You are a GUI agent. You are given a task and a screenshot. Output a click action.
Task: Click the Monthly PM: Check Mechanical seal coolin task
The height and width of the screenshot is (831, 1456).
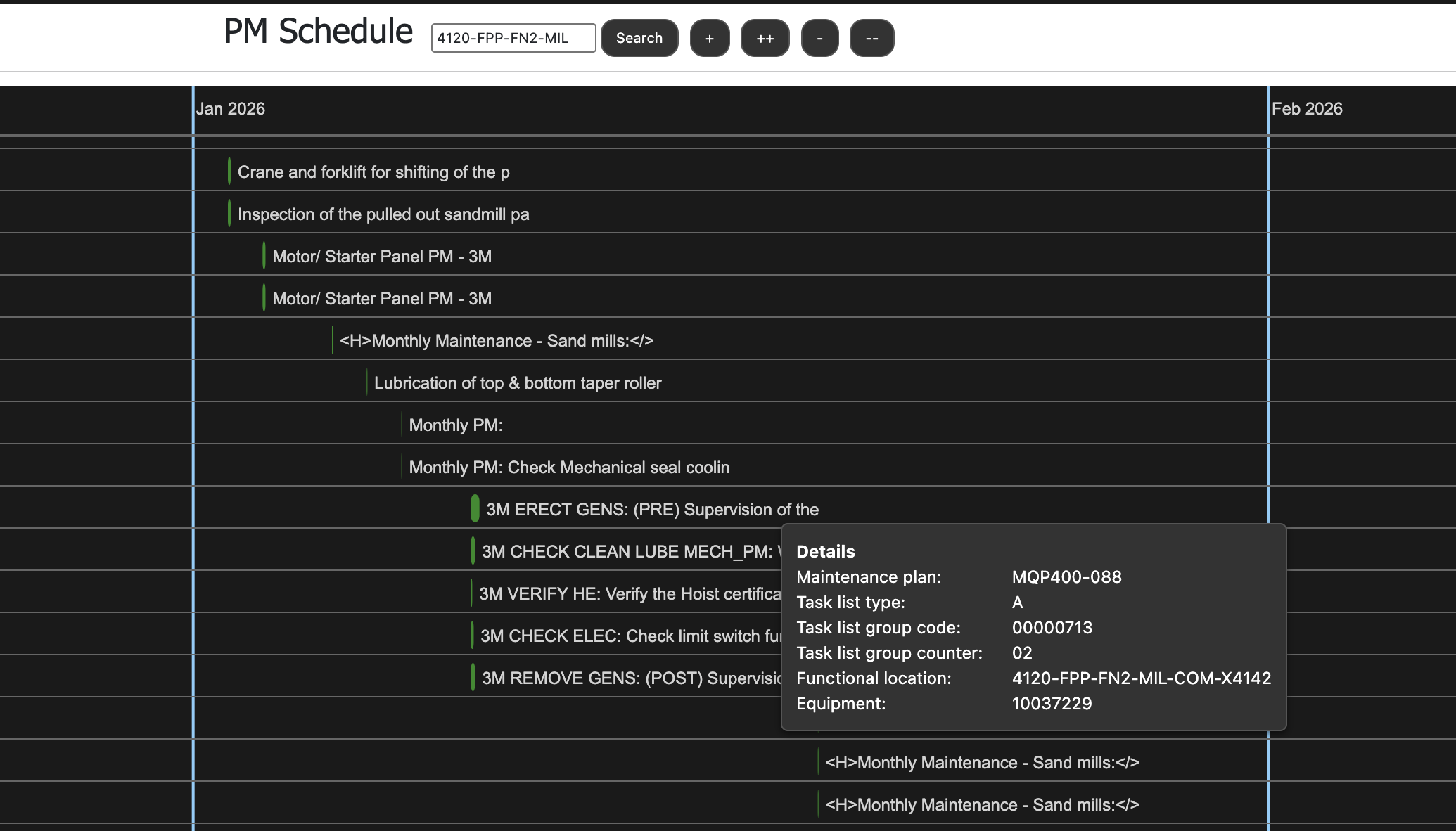(403, 466)
